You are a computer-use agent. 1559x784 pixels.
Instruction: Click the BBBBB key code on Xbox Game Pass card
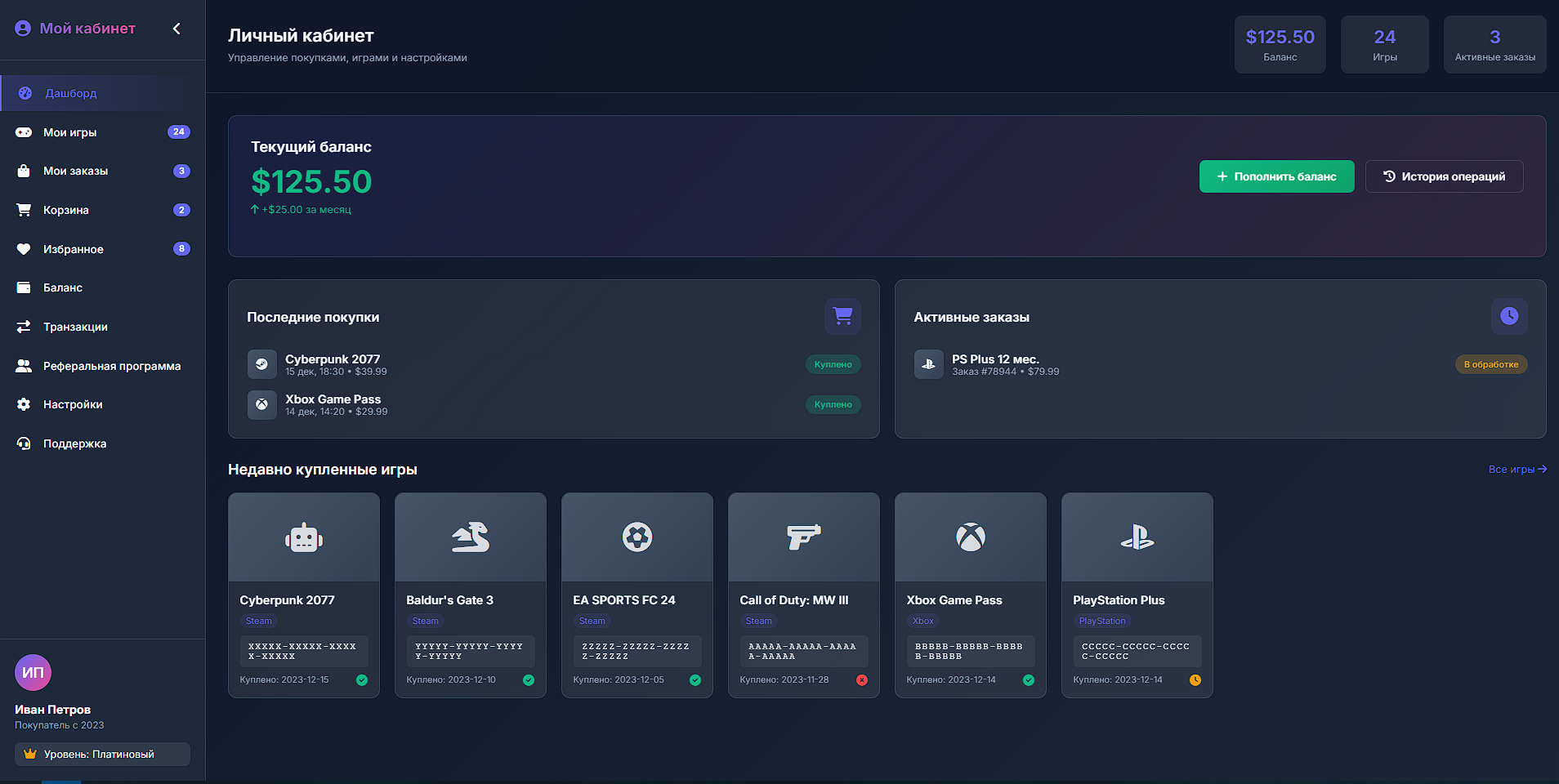pyautogui.click(x=971, y=651)
